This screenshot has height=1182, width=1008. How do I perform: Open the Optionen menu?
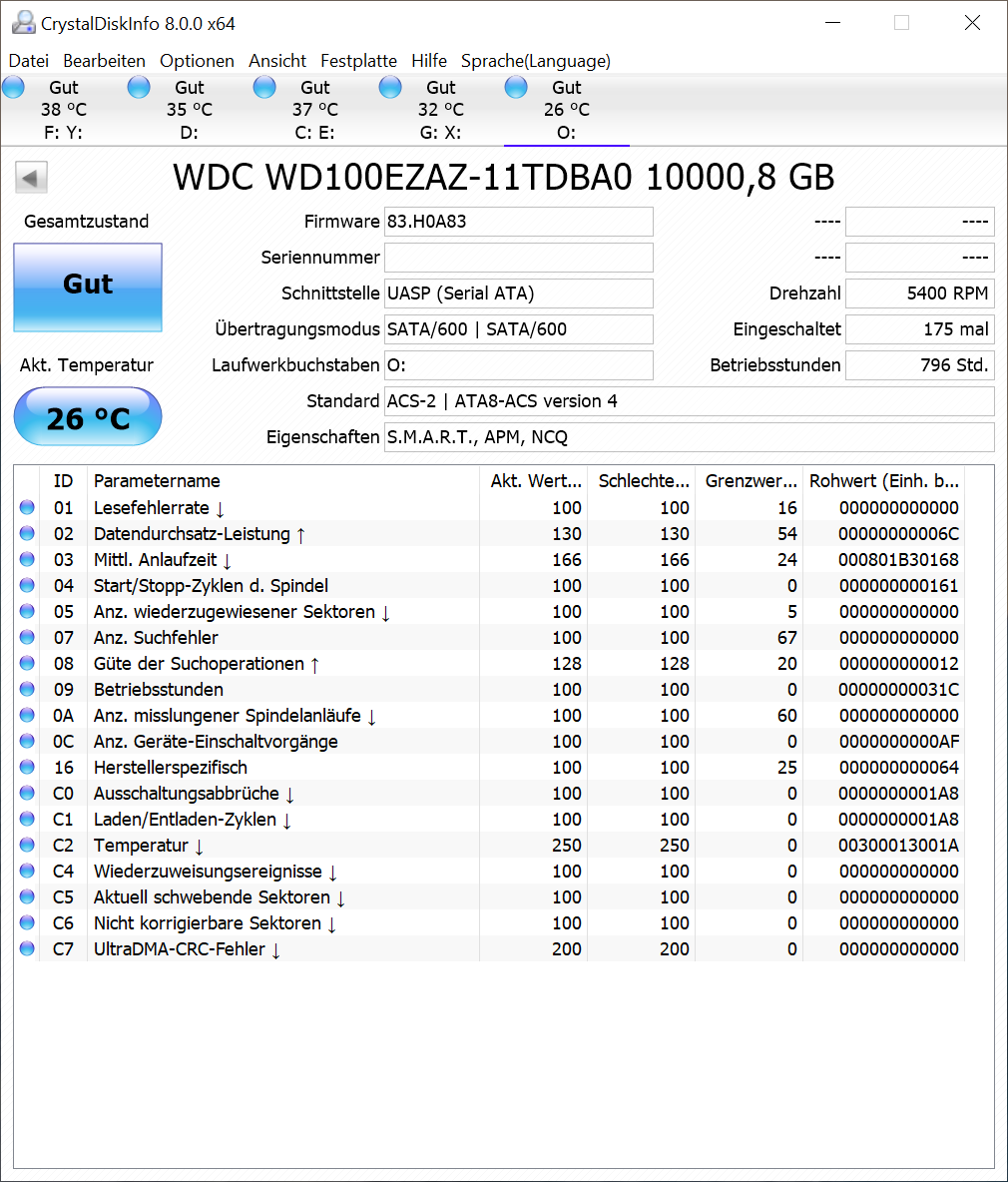coord(197,61)
